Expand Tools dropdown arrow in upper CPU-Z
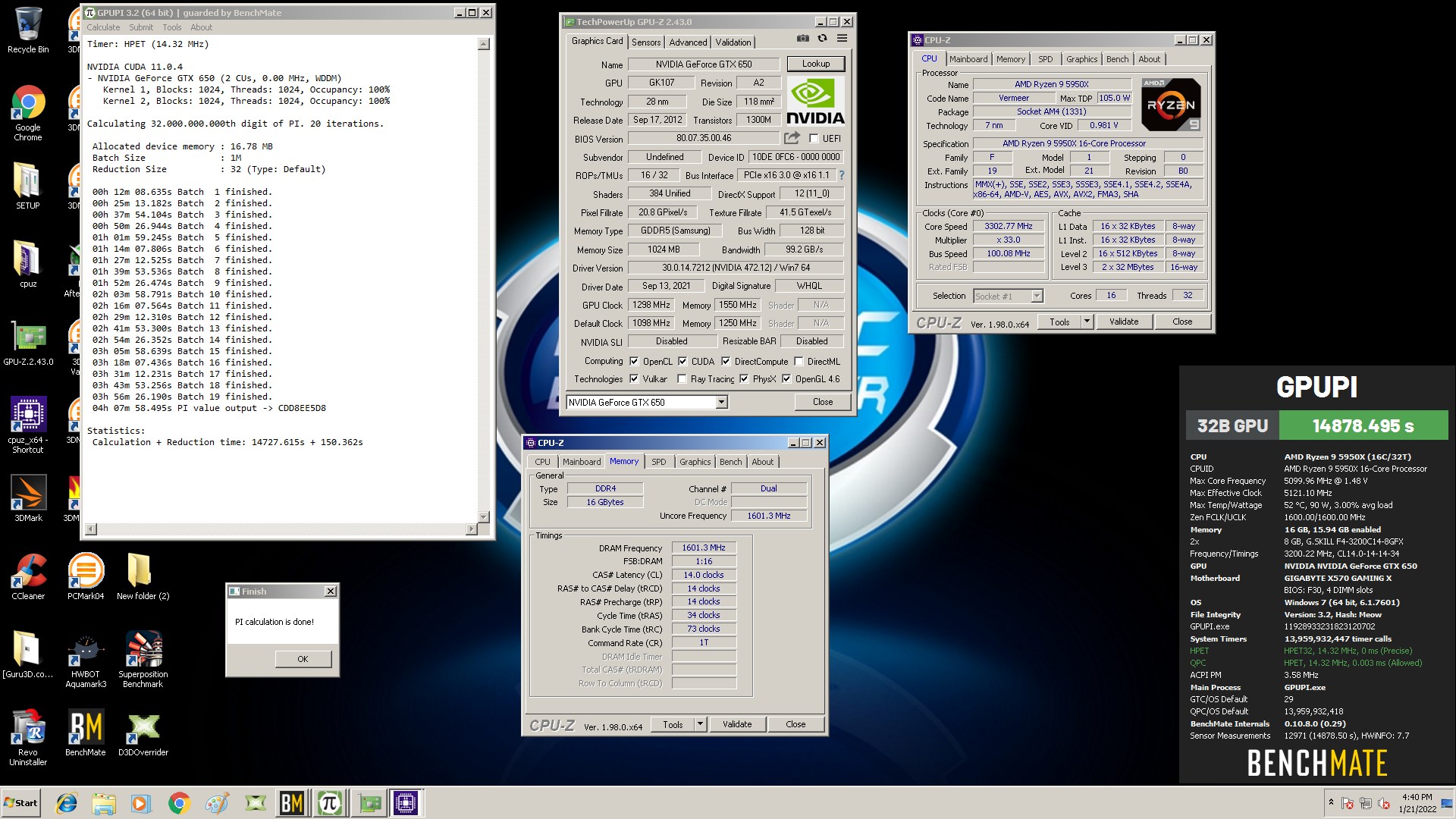The height and width of the screenshot is (819, 1456). coord(1087,322)
